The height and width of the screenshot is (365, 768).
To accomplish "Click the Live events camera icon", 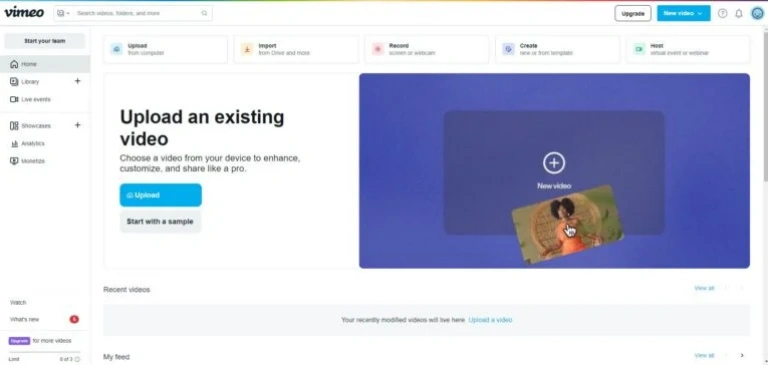I will pos(14,99).
